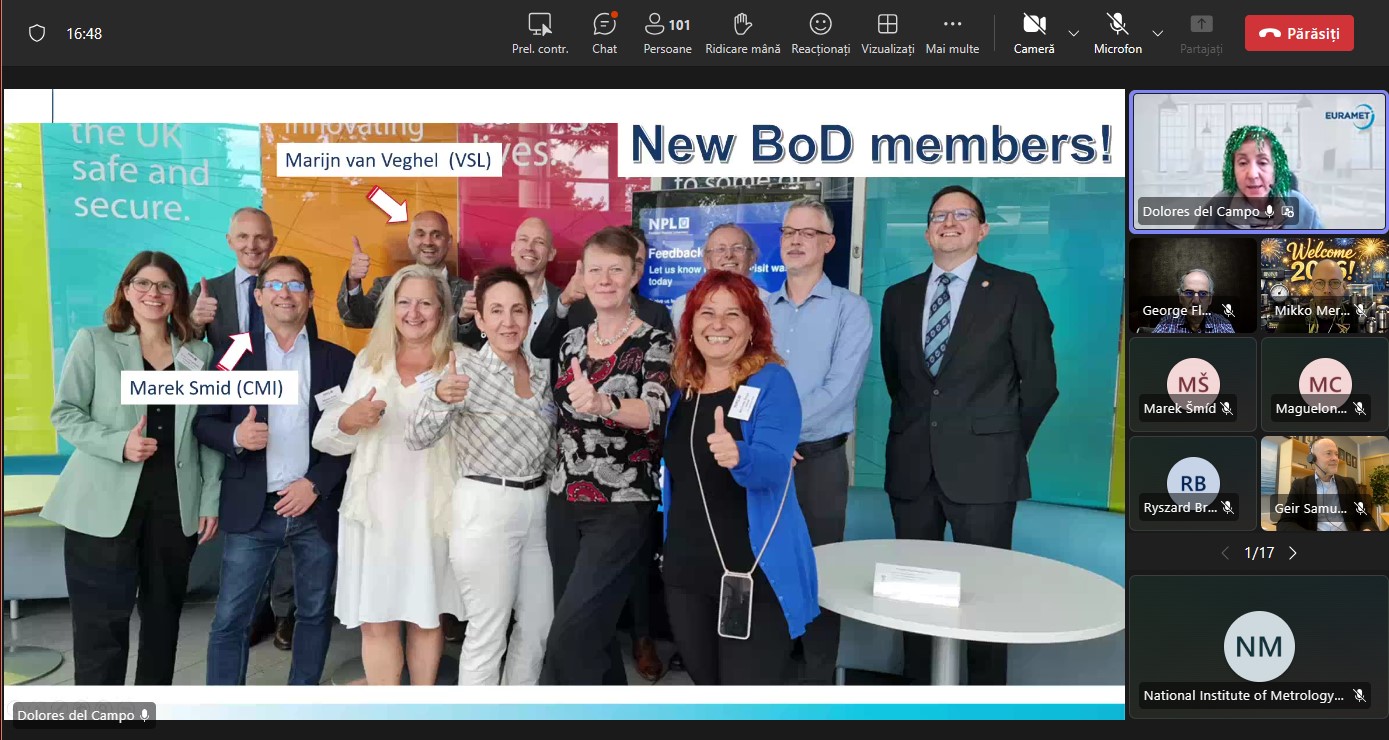This screenshot has height=740, width=1389.
Task: Click National Institute of Metrology NM tile
Action: pos(1258,646)
